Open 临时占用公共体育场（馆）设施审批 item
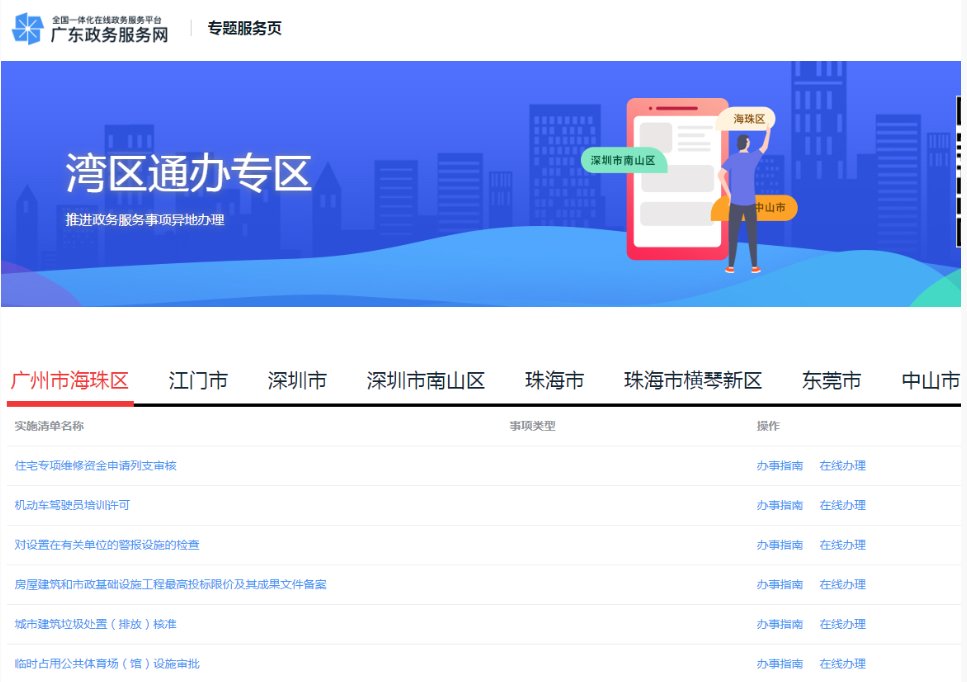 107,664
